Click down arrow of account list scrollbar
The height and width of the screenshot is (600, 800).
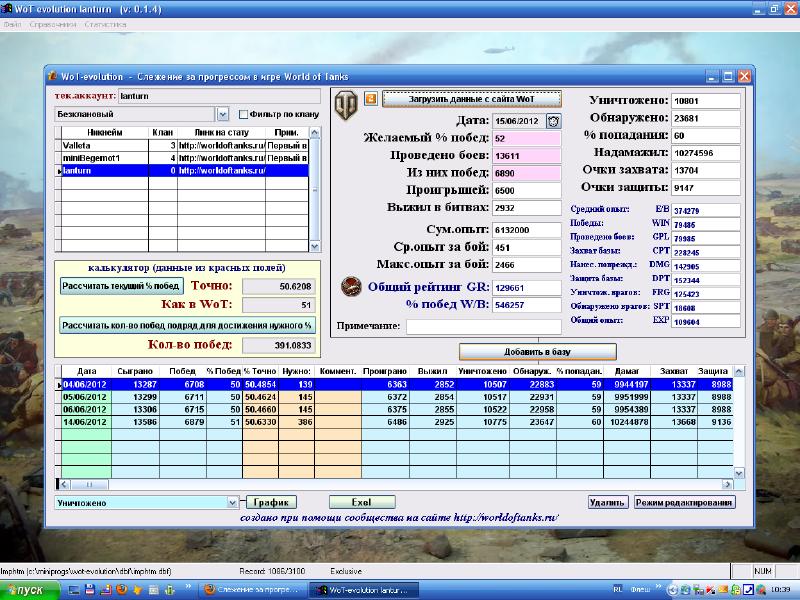coord(315,246)
